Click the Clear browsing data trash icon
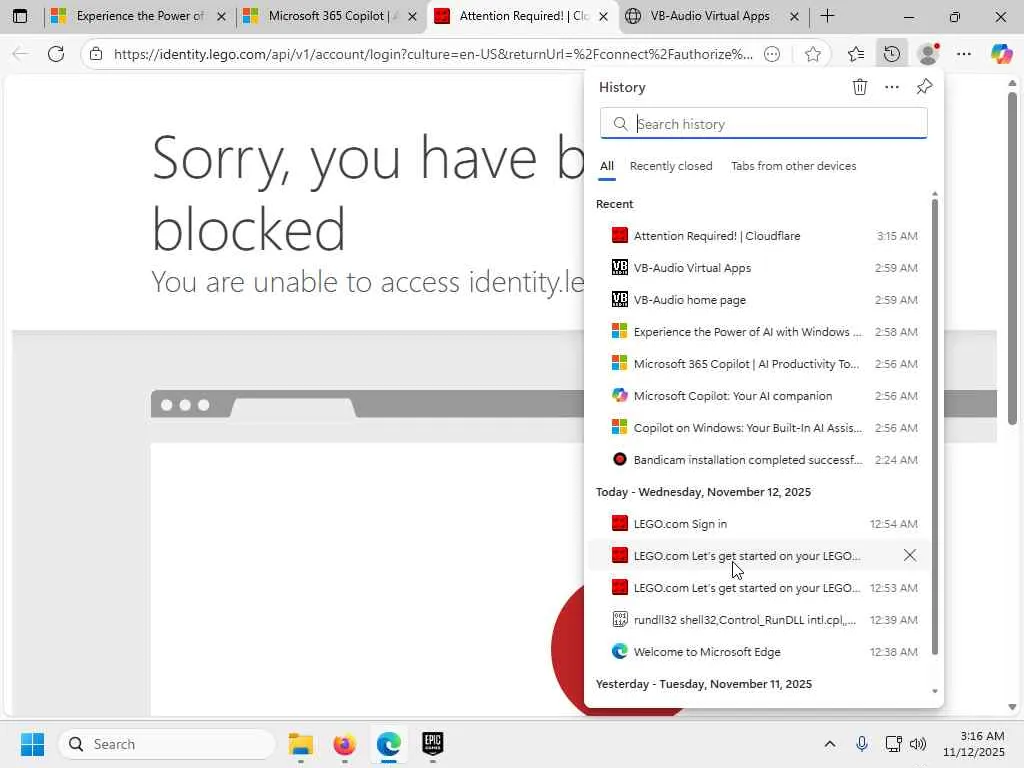Viewport: 1024px width, 768px height. pyautogui.click(x=859, y=87)
